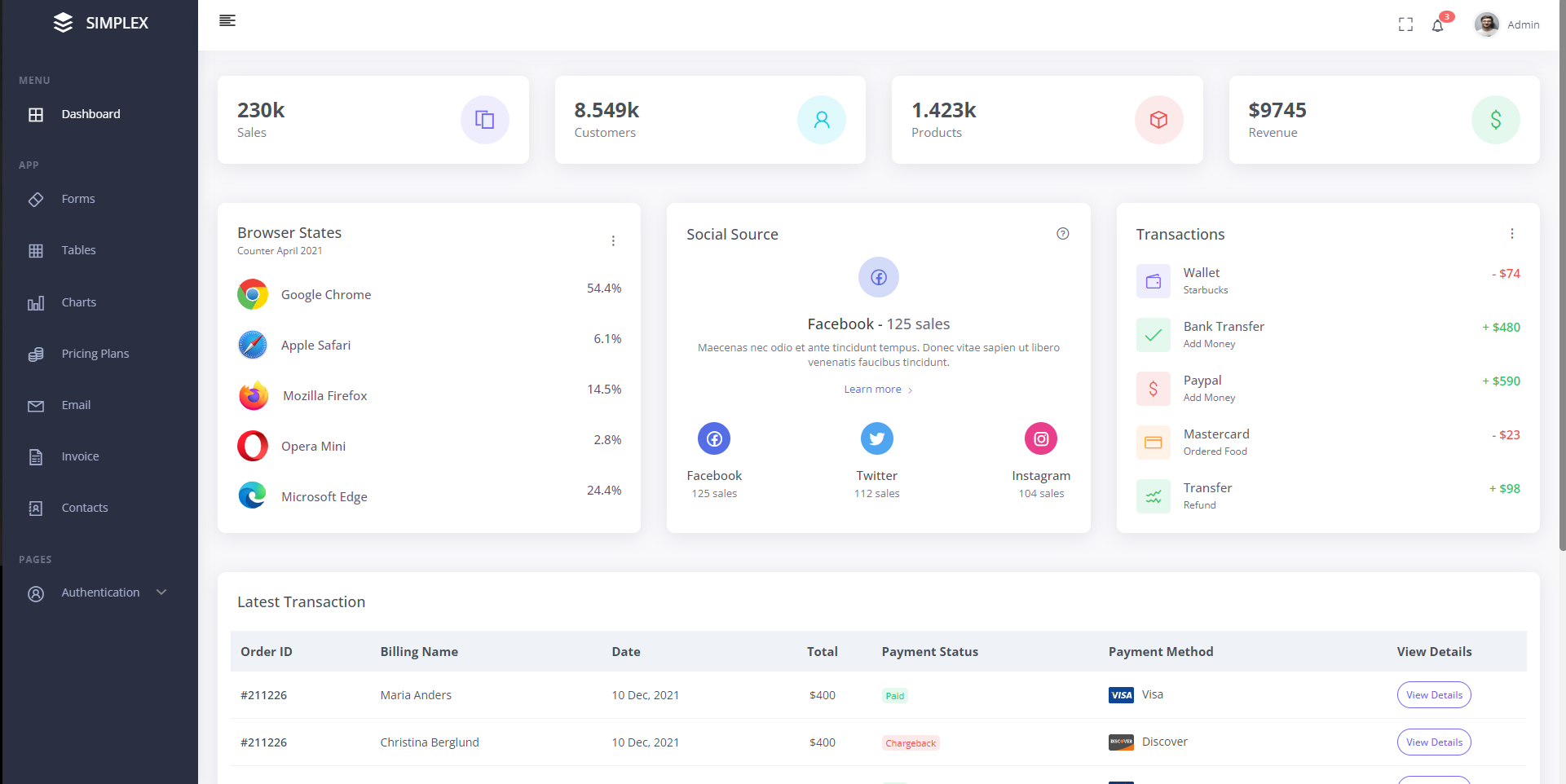Click the notifications bell icon

click(1436, 24)
